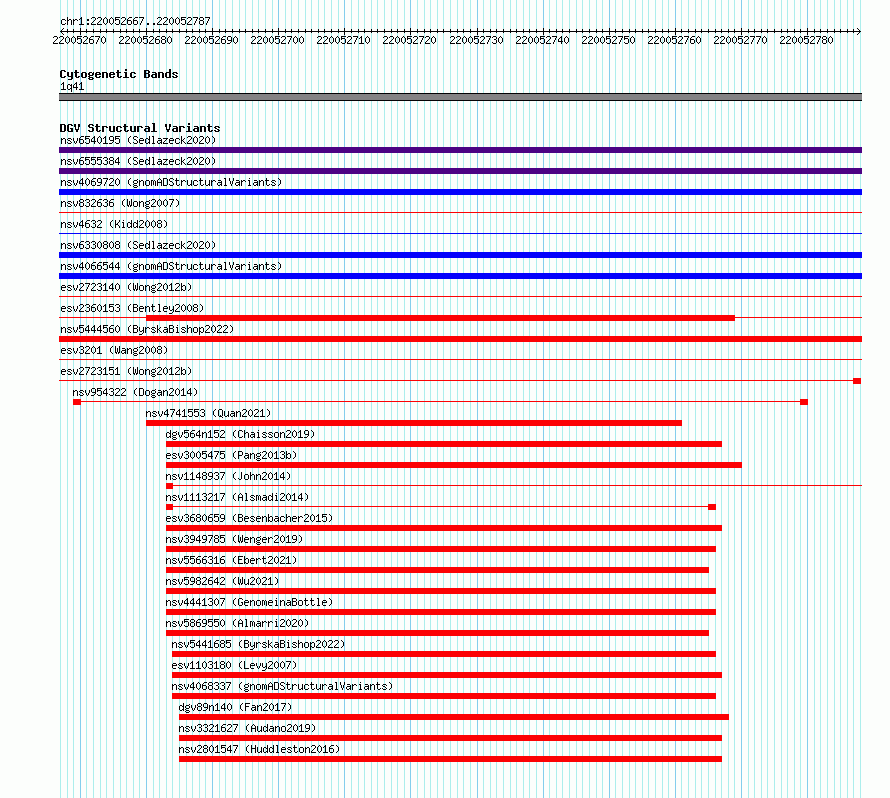890x798 pixels.
Task: Select the red bar of dgv564n152
Action: coord(444,444)
